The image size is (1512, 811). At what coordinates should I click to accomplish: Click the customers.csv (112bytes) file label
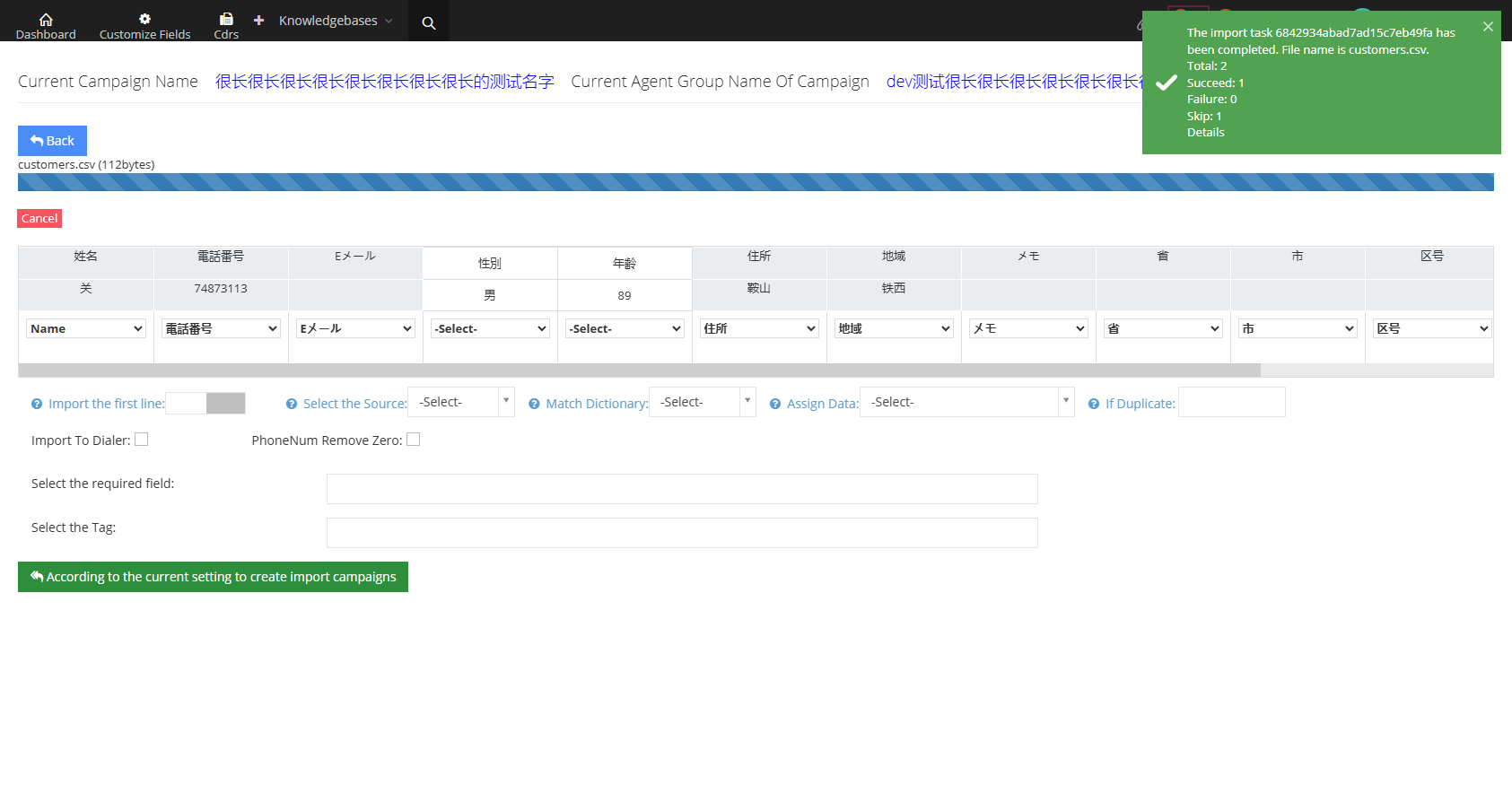tap(86, 164)
